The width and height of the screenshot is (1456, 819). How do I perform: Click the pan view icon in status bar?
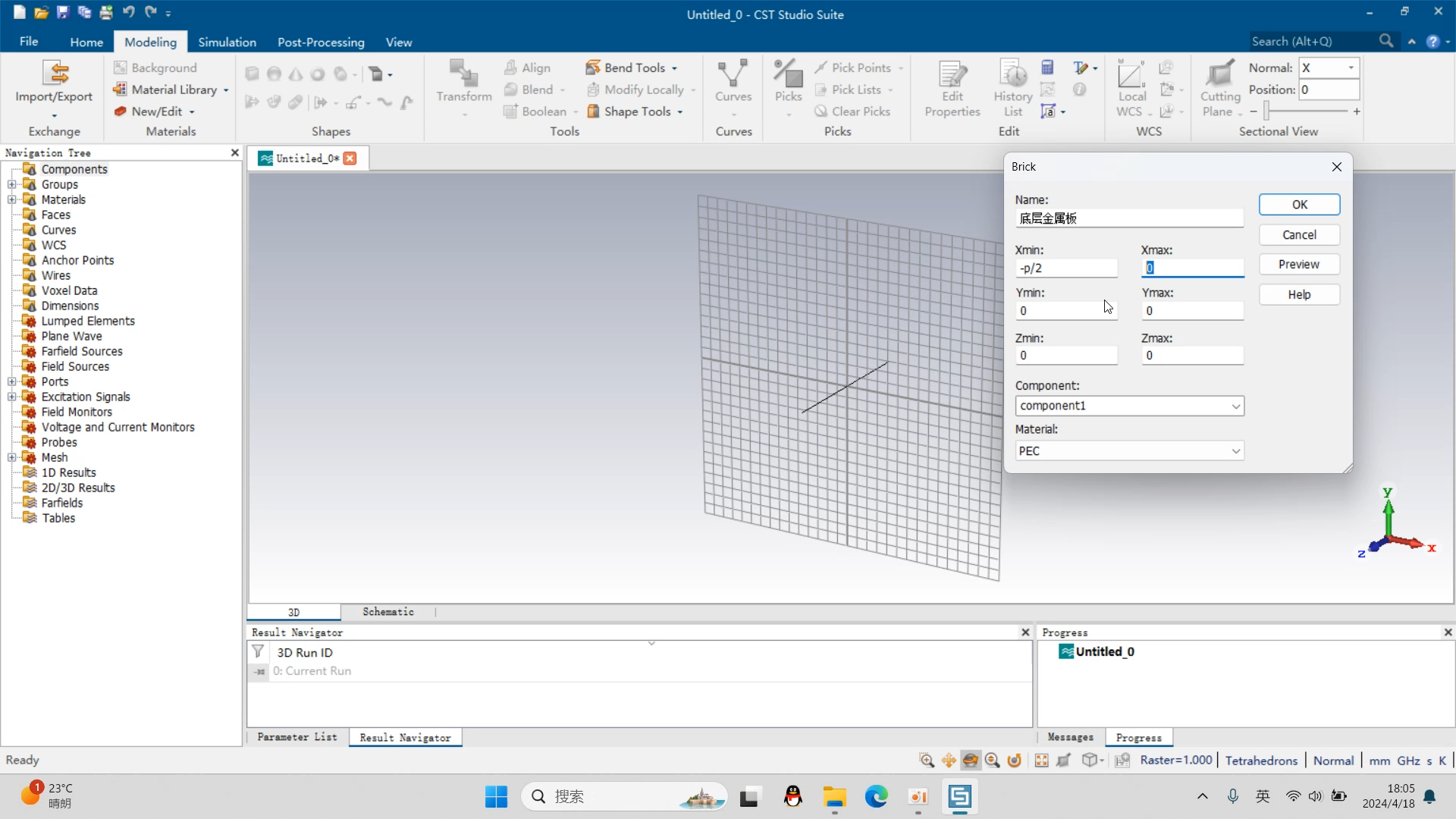point(949,761)
